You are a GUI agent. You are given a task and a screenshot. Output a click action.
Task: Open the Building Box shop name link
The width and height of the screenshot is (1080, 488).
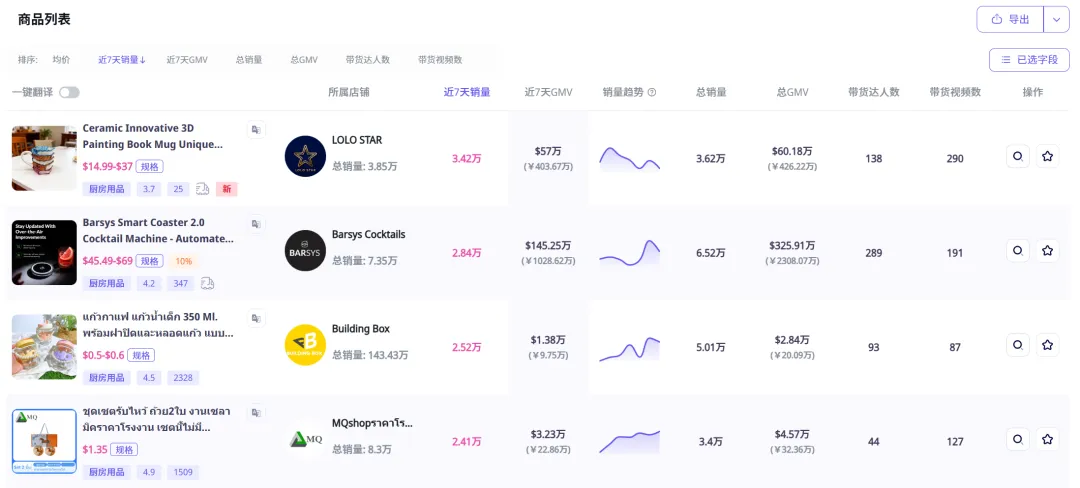click(x=361, y=329)
